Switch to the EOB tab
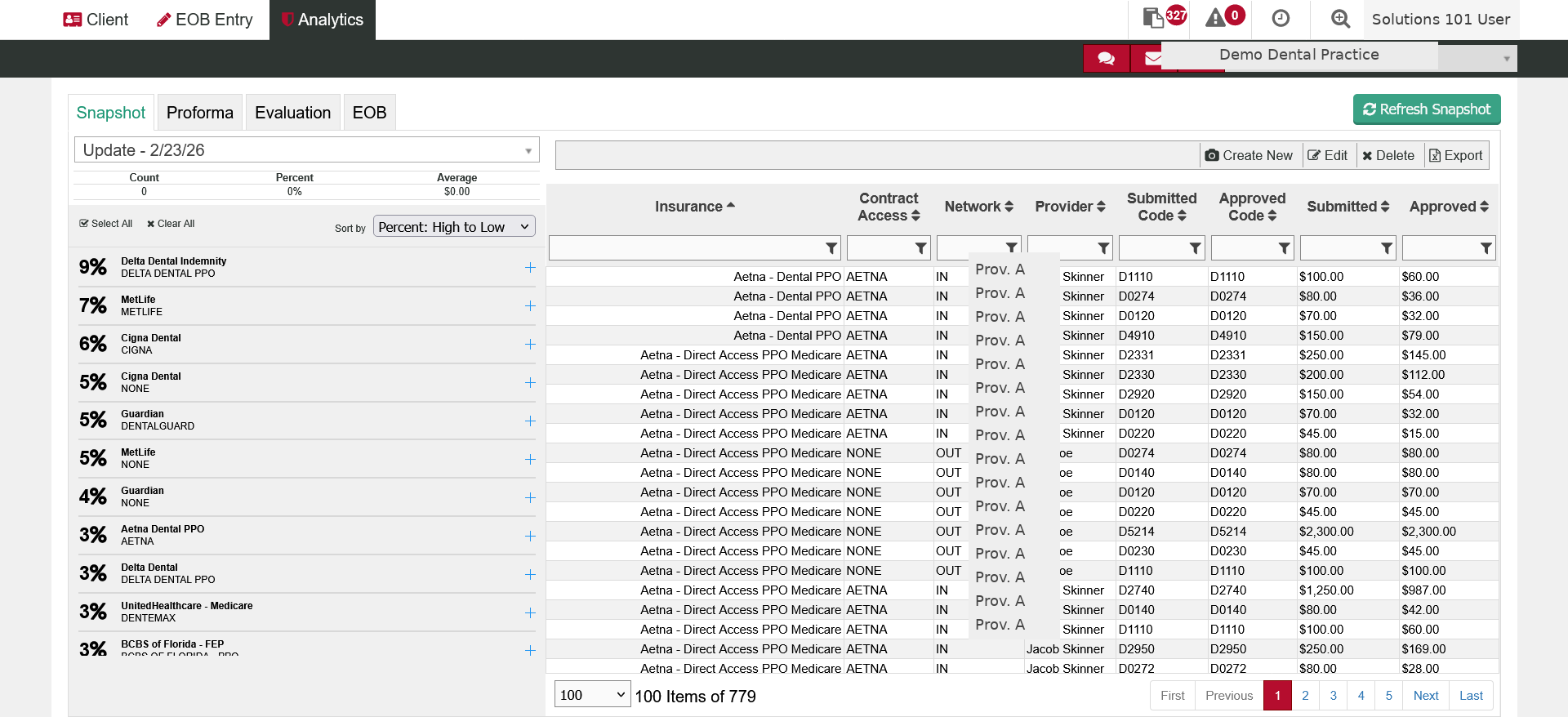Image resolution: width=1568 pixels, height=717 pixels. click(370, 113)
